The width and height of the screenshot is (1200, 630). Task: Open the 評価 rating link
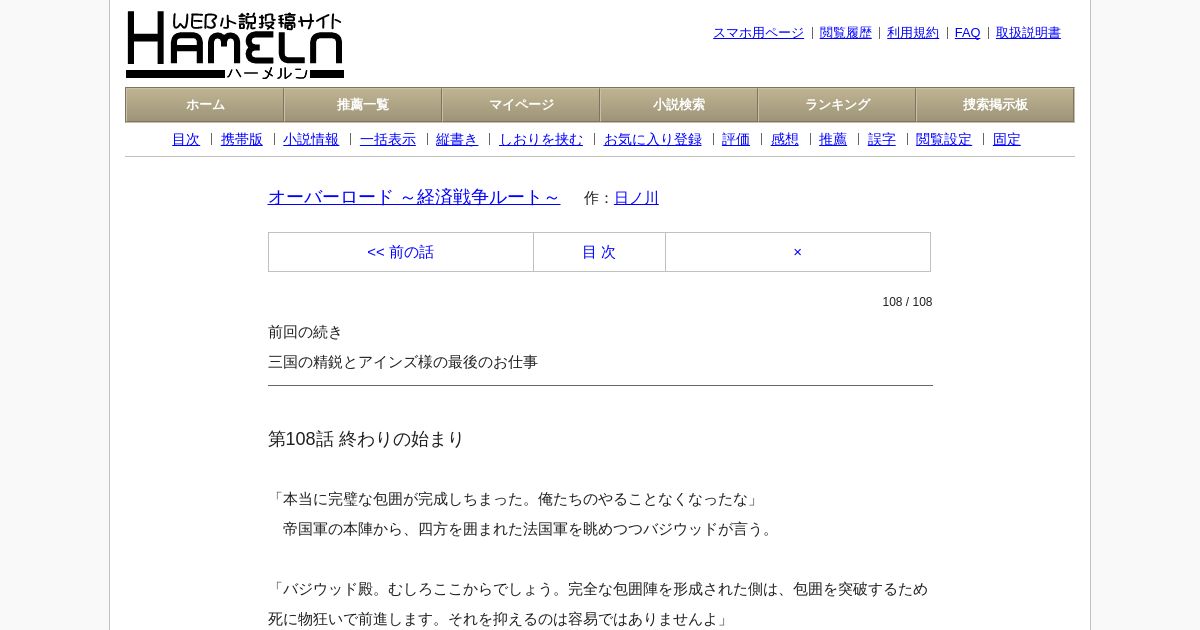[x=736, y=140]
